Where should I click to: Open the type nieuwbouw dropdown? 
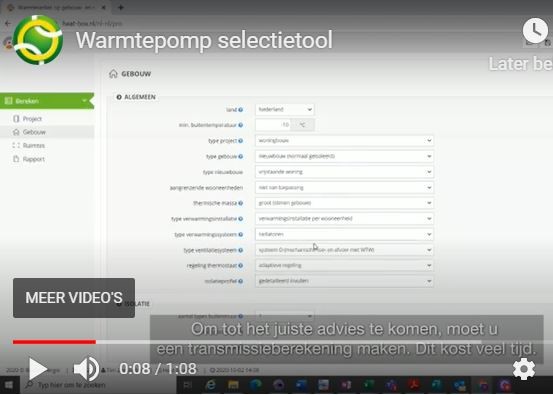(344, 172)
